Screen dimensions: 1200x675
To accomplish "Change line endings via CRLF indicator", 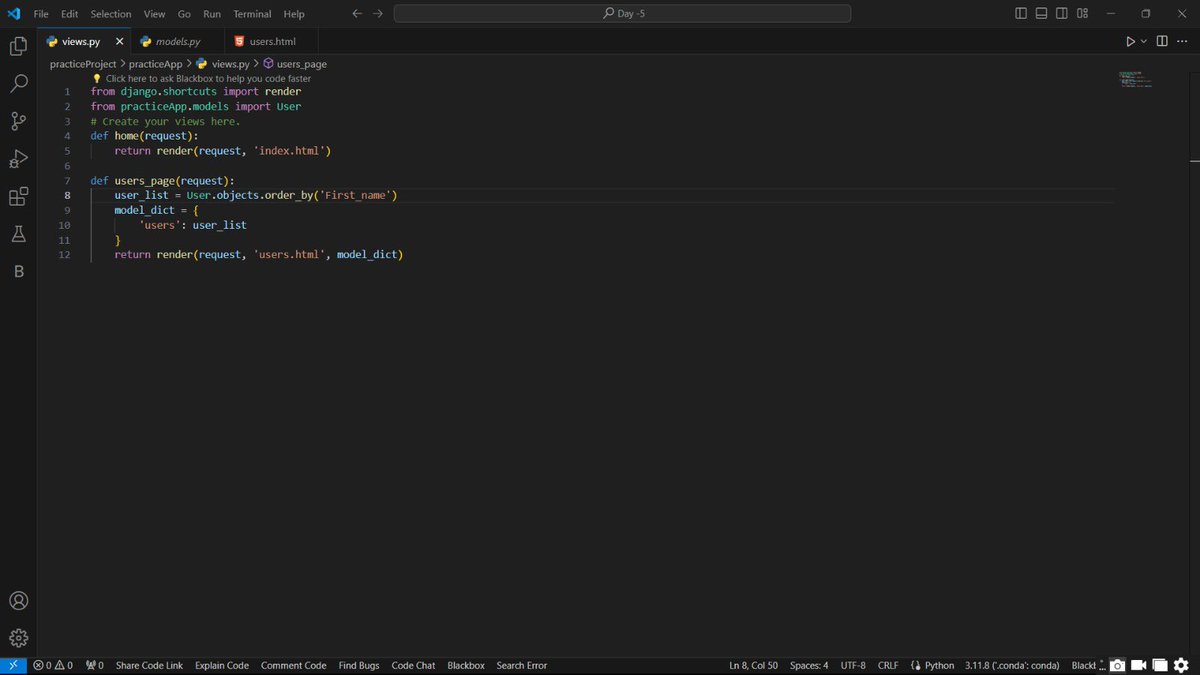I will [x=888, y=665].
